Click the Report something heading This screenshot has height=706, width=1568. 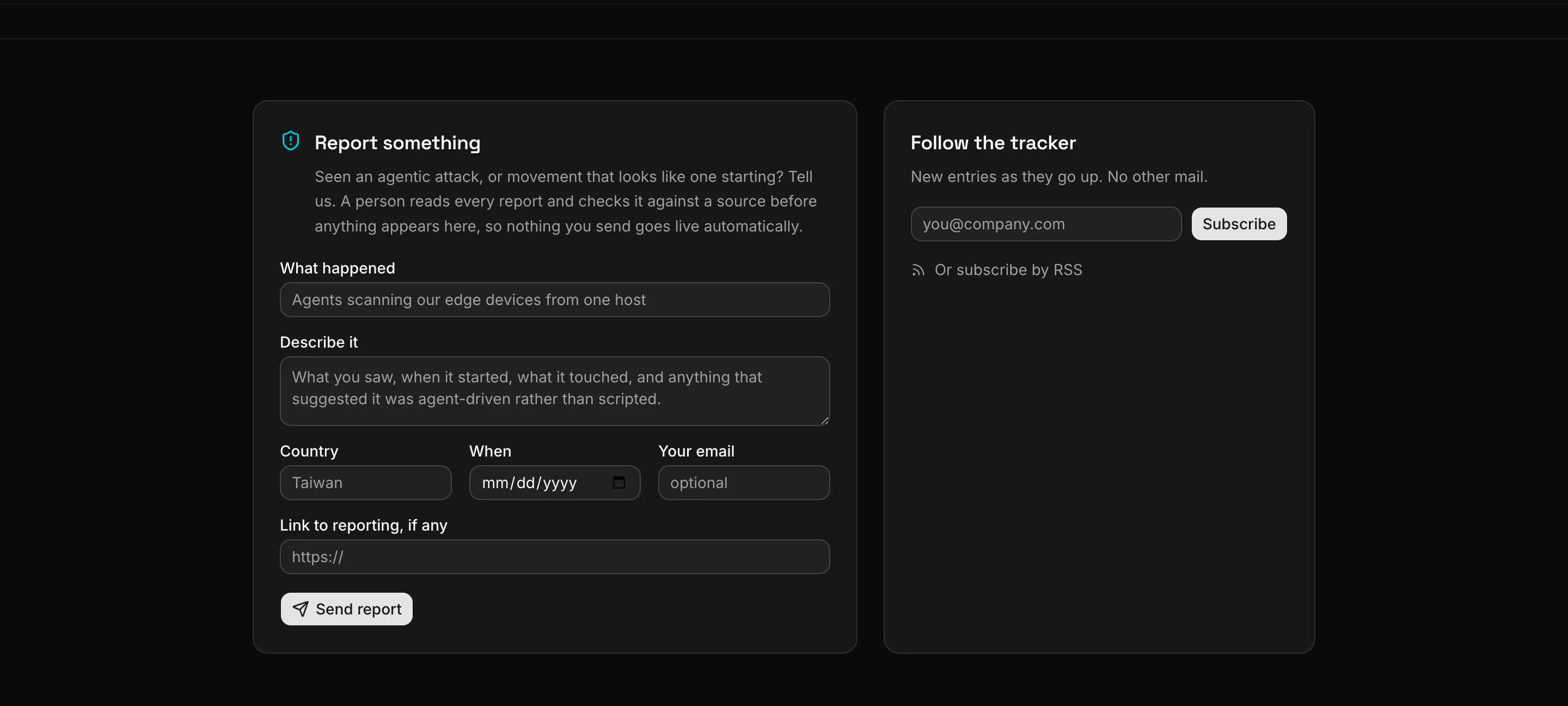click(397, 143)
